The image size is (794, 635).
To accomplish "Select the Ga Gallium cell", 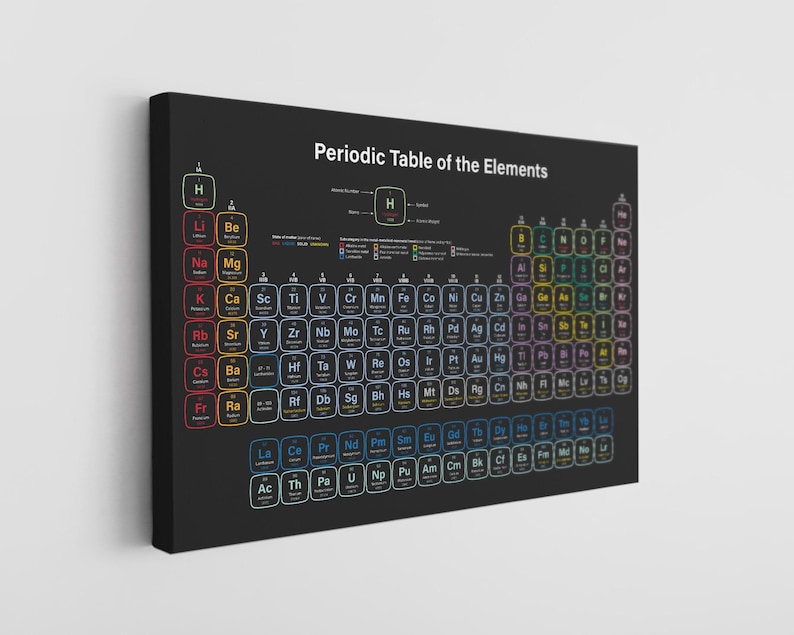I will tap(522, 298).
